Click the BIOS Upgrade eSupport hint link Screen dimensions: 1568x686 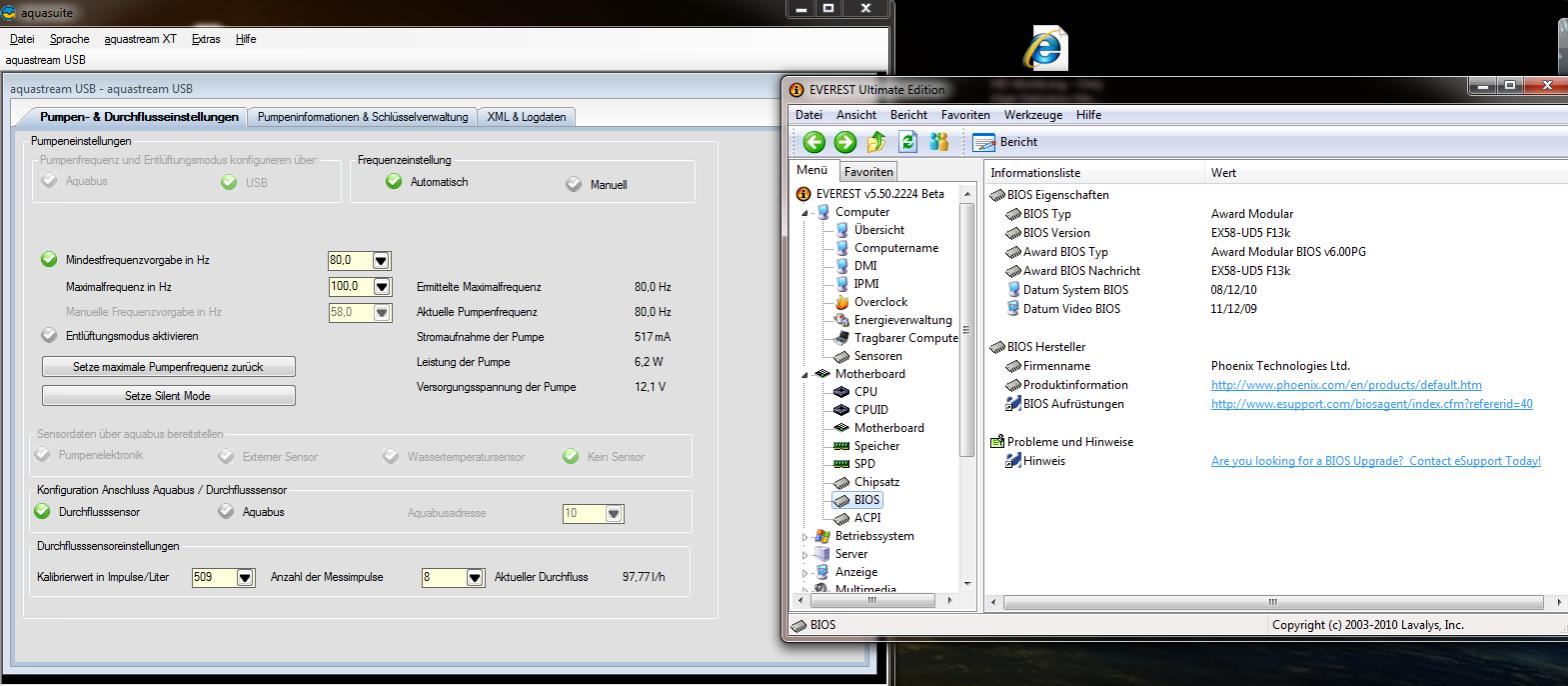[1376, 461]
